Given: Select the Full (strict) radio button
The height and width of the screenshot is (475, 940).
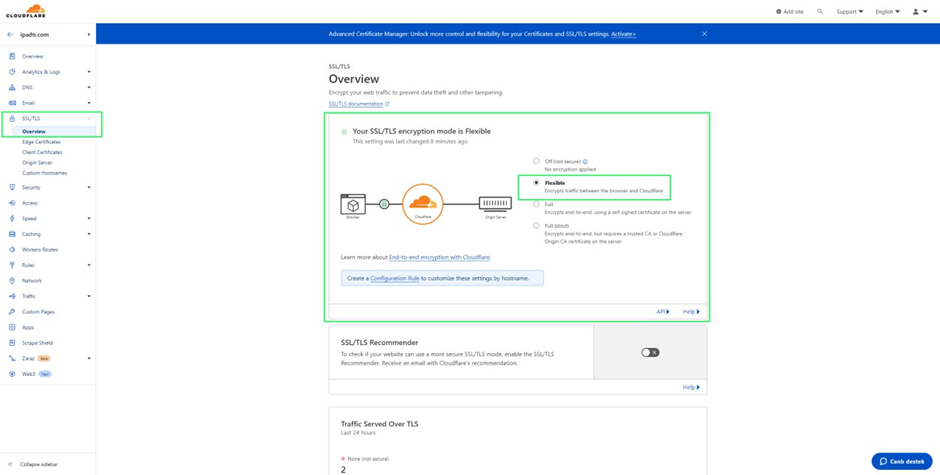Looking at the screenshot, I should (x=536, y=226).
